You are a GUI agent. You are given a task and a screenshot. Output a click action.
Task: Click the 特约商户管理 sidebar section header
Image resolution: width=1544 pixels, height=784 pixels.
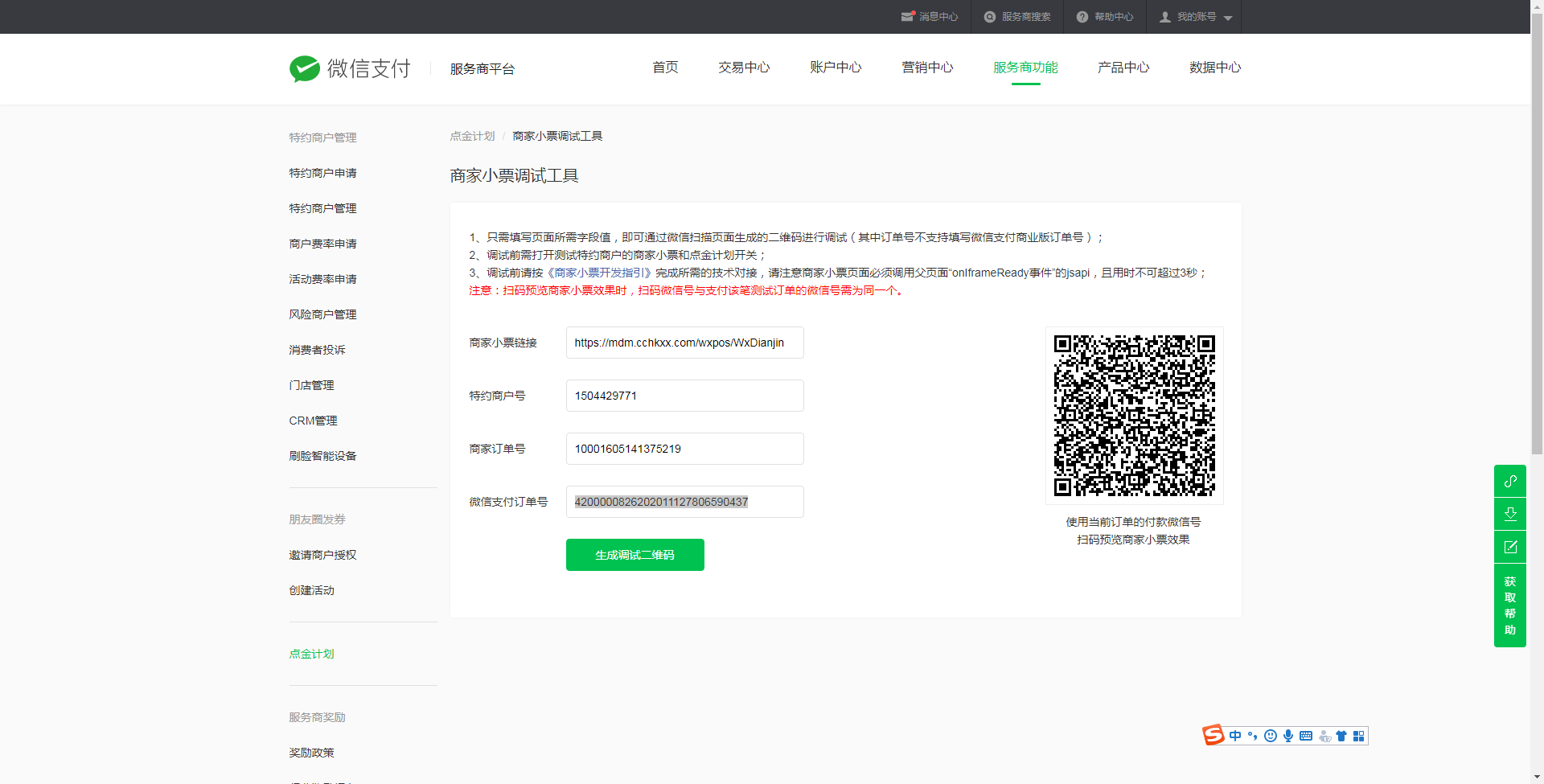click(x=322, y=138)
